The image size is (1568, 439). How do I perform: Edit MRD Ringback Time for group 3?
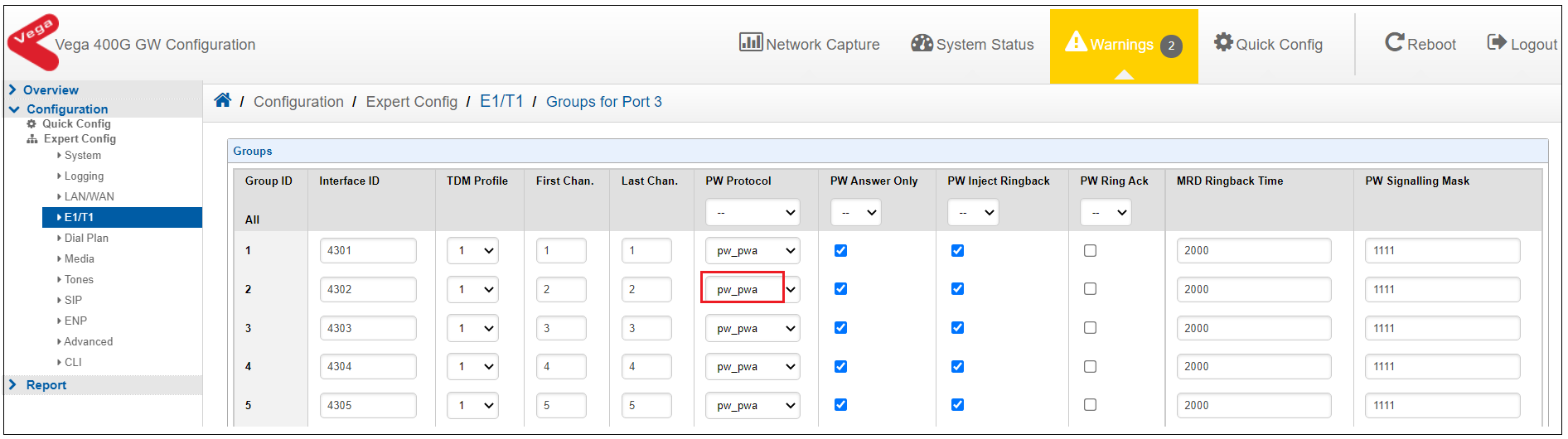coord(1254,328)
